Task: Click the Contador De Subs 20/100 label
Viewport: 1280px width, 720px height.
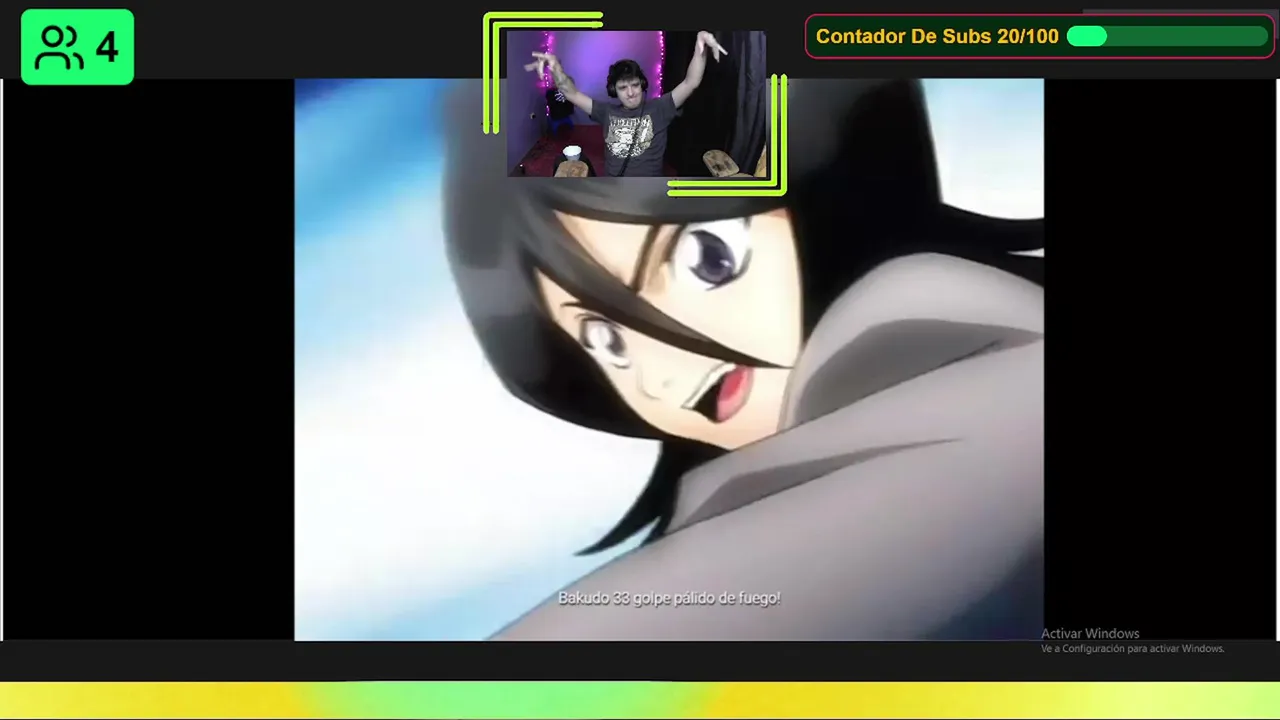Action: (937, 37)
